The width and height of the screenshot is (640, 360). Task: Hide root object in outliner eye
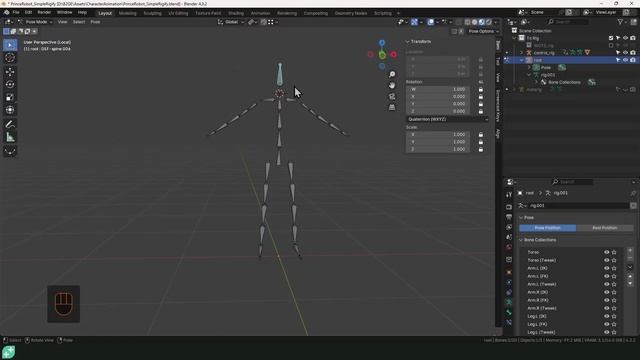coord(625,60)
